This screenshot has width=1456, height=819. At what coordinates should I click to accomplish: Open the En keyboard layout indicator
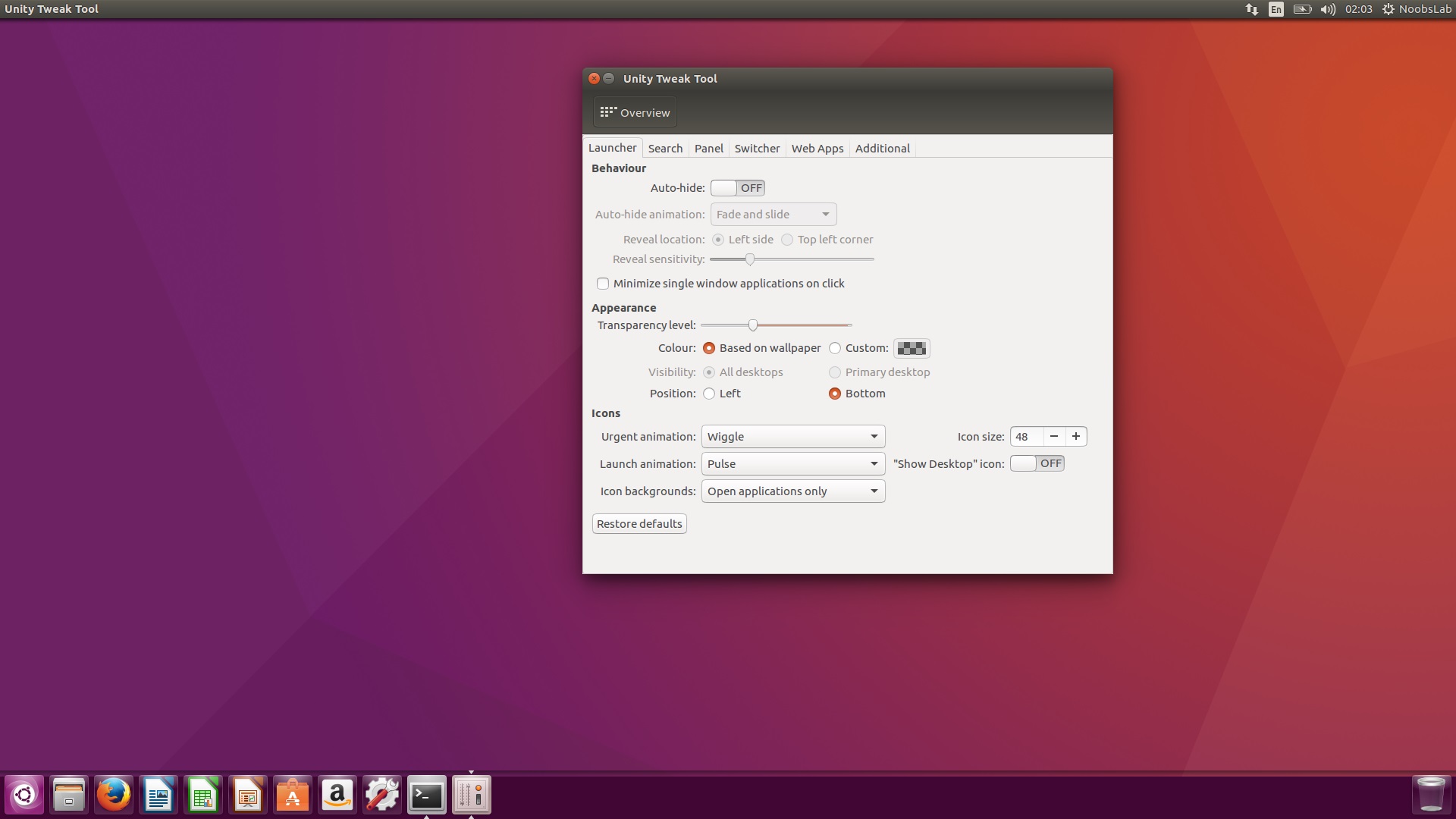pyautogui.click(x=1276, y=9)
